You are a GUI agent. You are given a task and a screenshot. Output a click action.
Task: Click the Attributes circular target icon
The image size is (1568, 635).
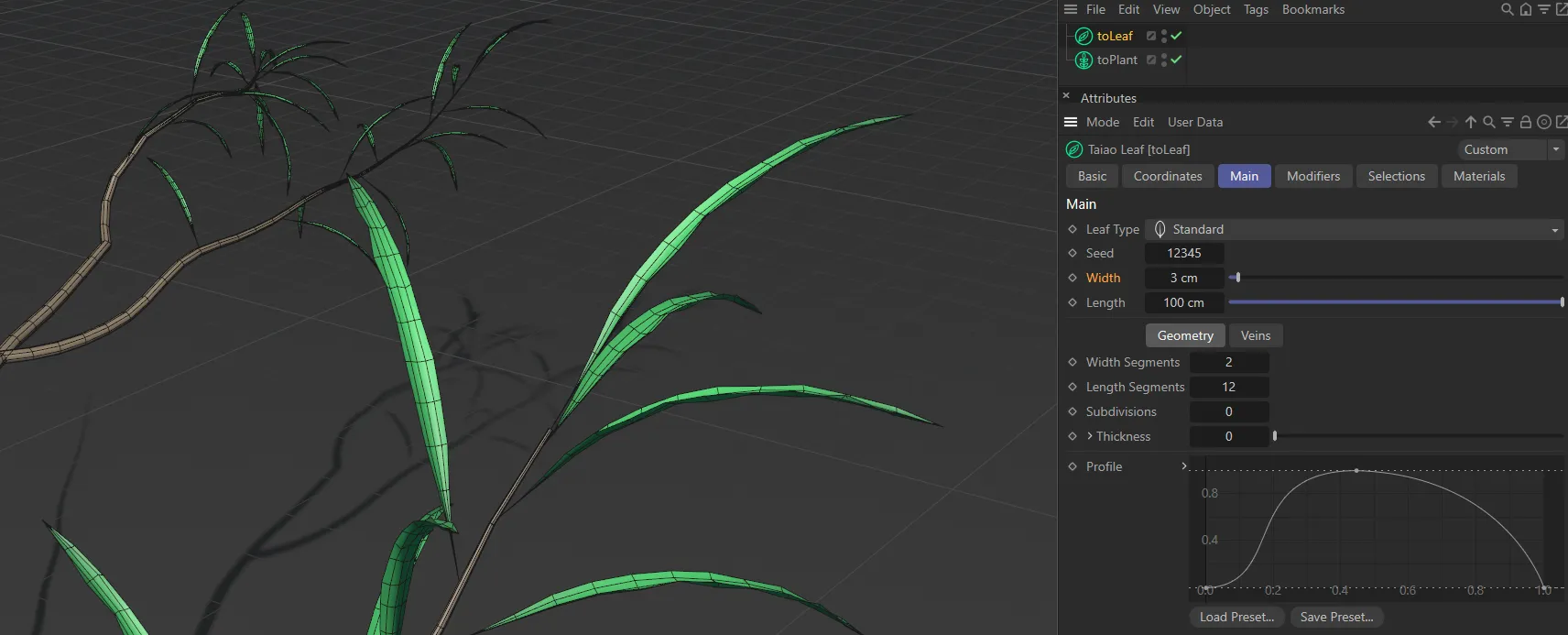(1544, 122)
